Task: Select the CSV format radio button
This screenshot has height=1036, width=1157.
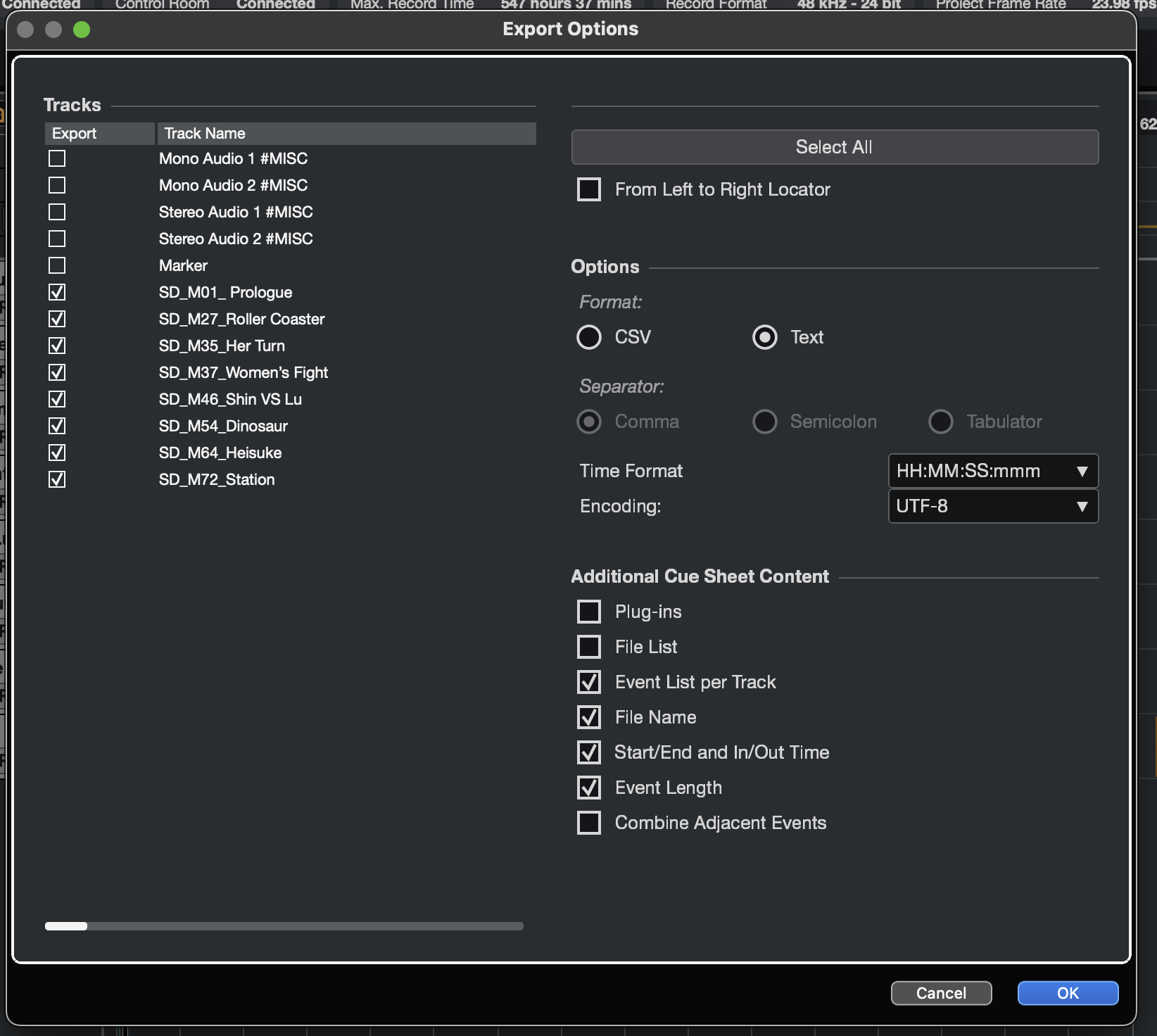Action: click(x=589, y=337)
